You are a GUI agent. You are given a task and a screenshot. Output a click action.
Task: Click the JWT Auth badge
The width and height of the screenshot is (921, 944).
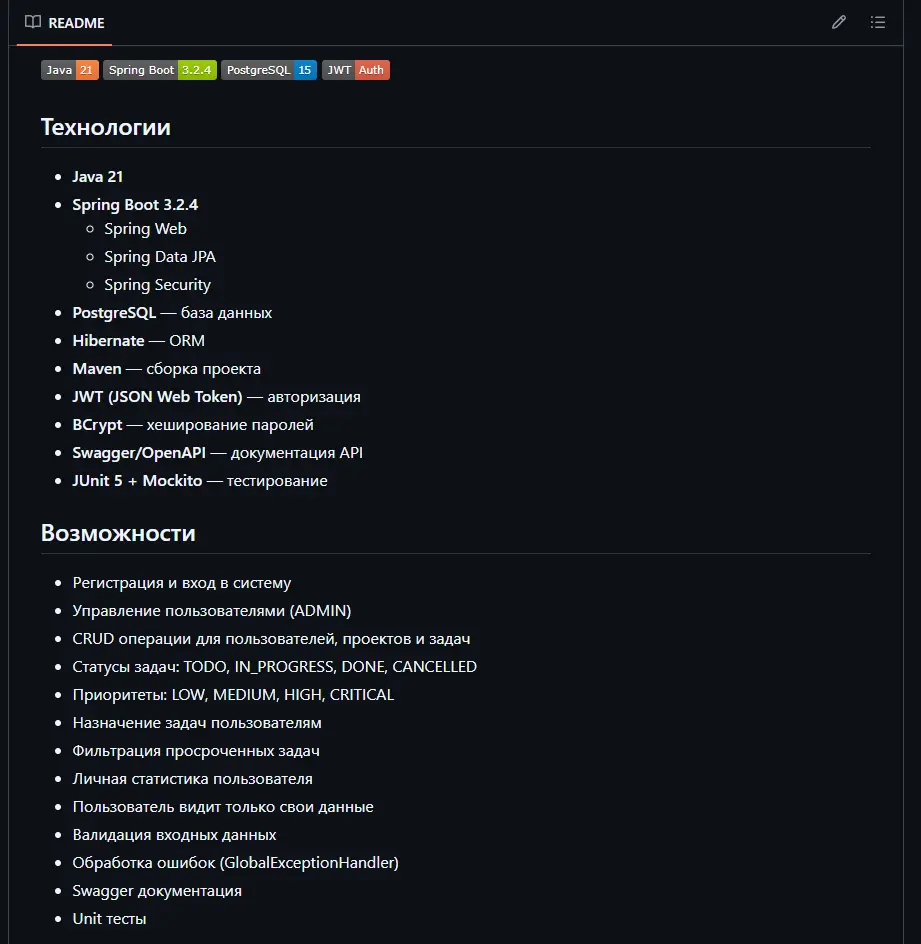click(x=355, y=70)
